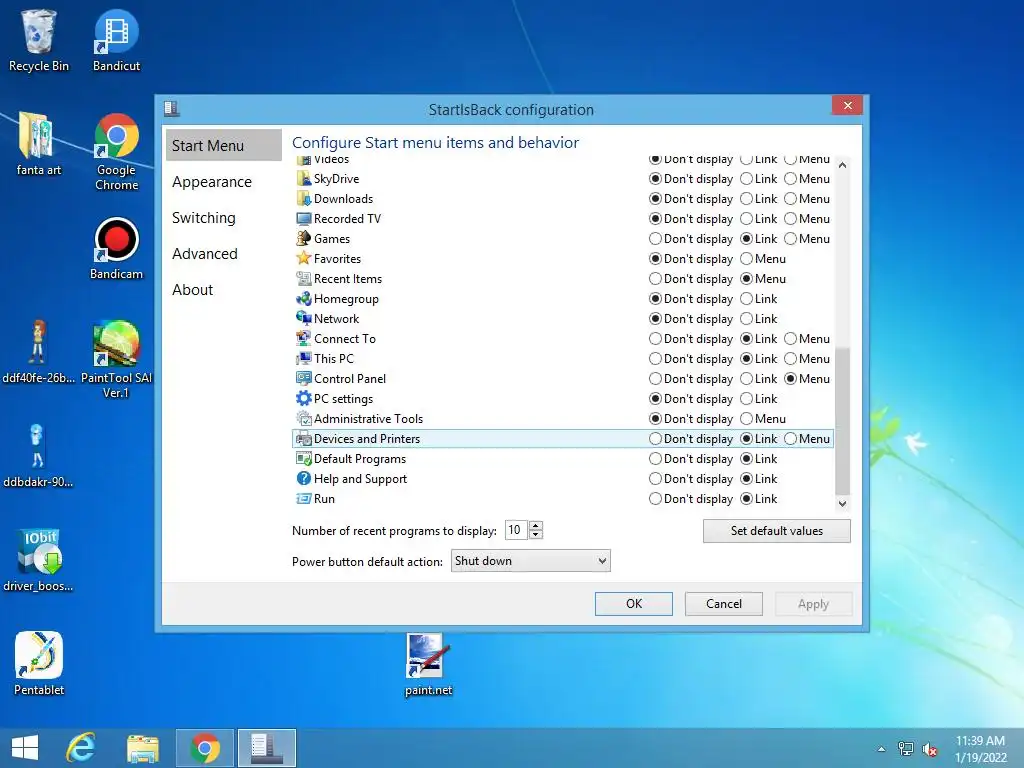Select the ddf40fe-26b image file icon
The width and height of the screenshot is (1024, 768).
click(x=39, y=351)
